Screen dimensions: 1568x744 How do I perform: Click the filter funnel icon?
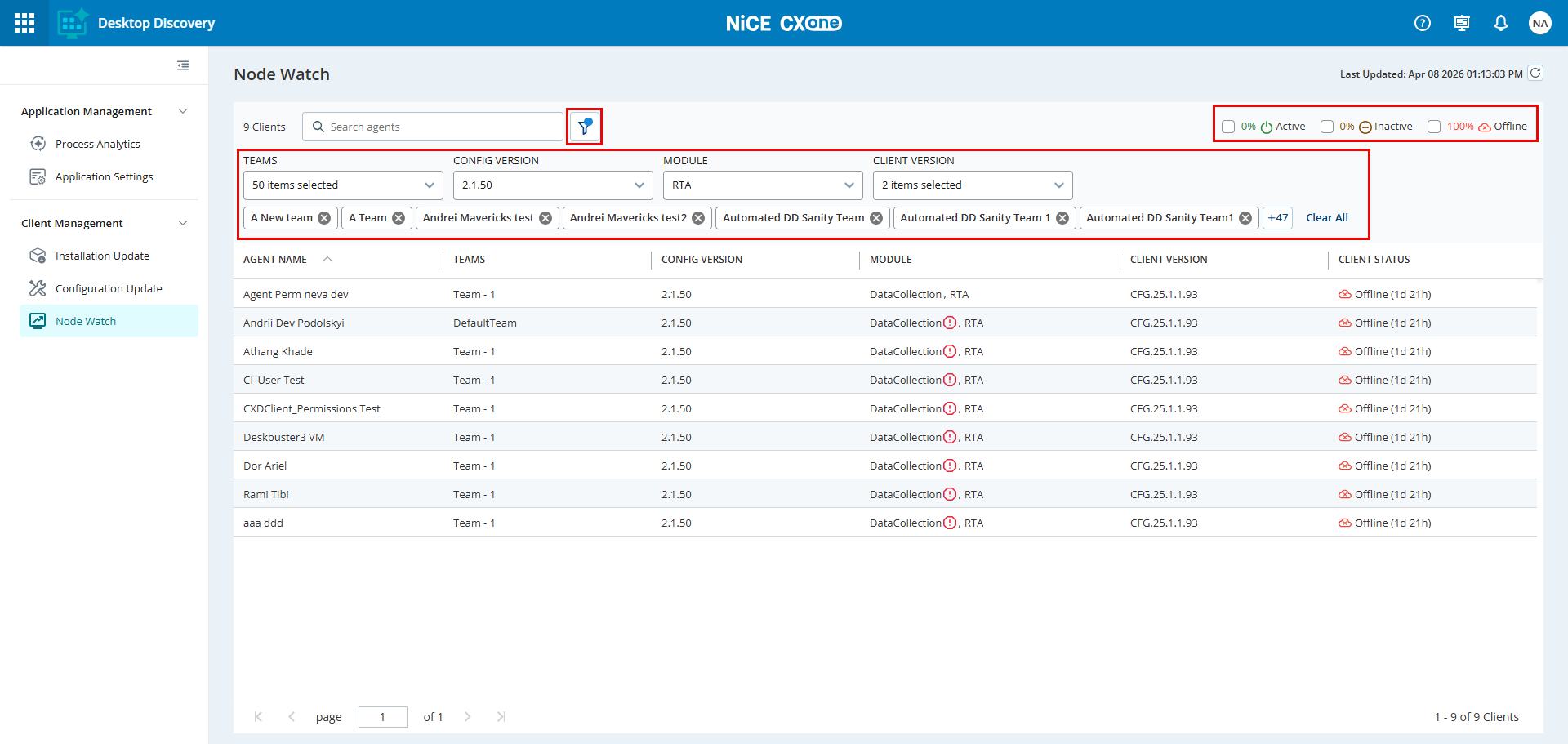coord(585,127)
